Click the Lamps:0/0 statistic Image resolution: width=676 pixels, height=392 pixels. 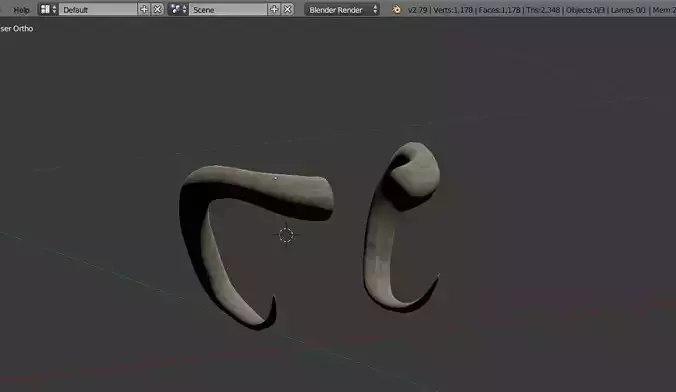pos(628,9)
